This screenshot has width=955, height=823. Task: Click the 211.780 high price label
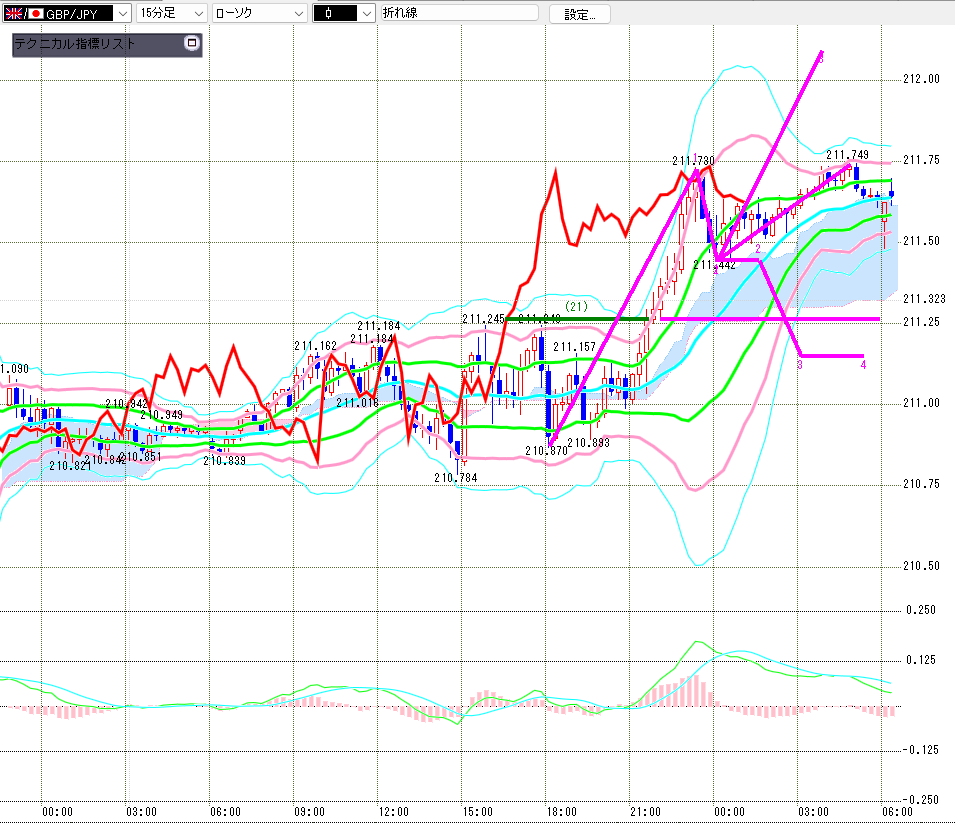693,161
